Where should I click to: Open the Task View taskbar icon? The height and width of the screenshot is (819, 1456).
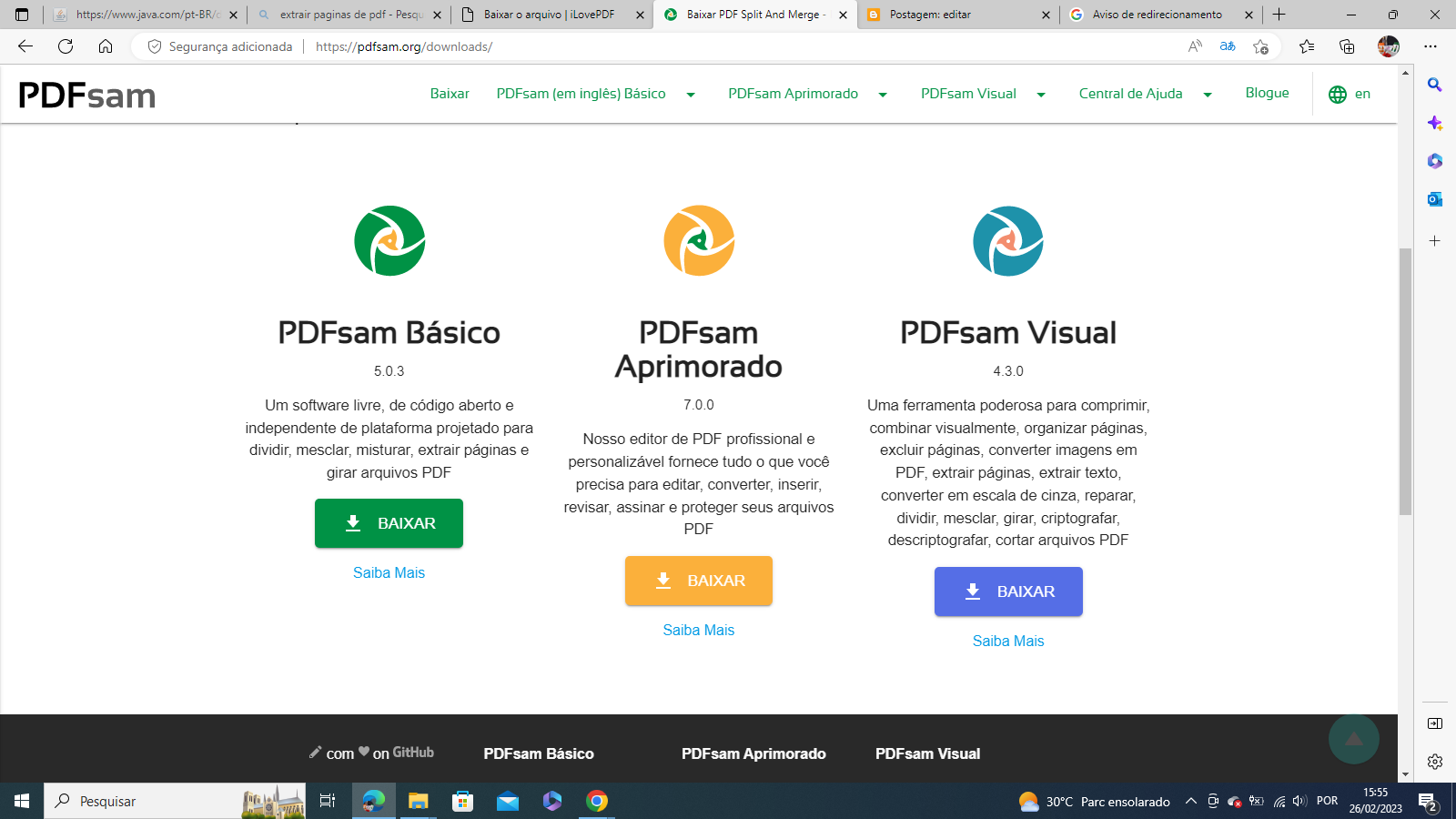coord(328,801)
